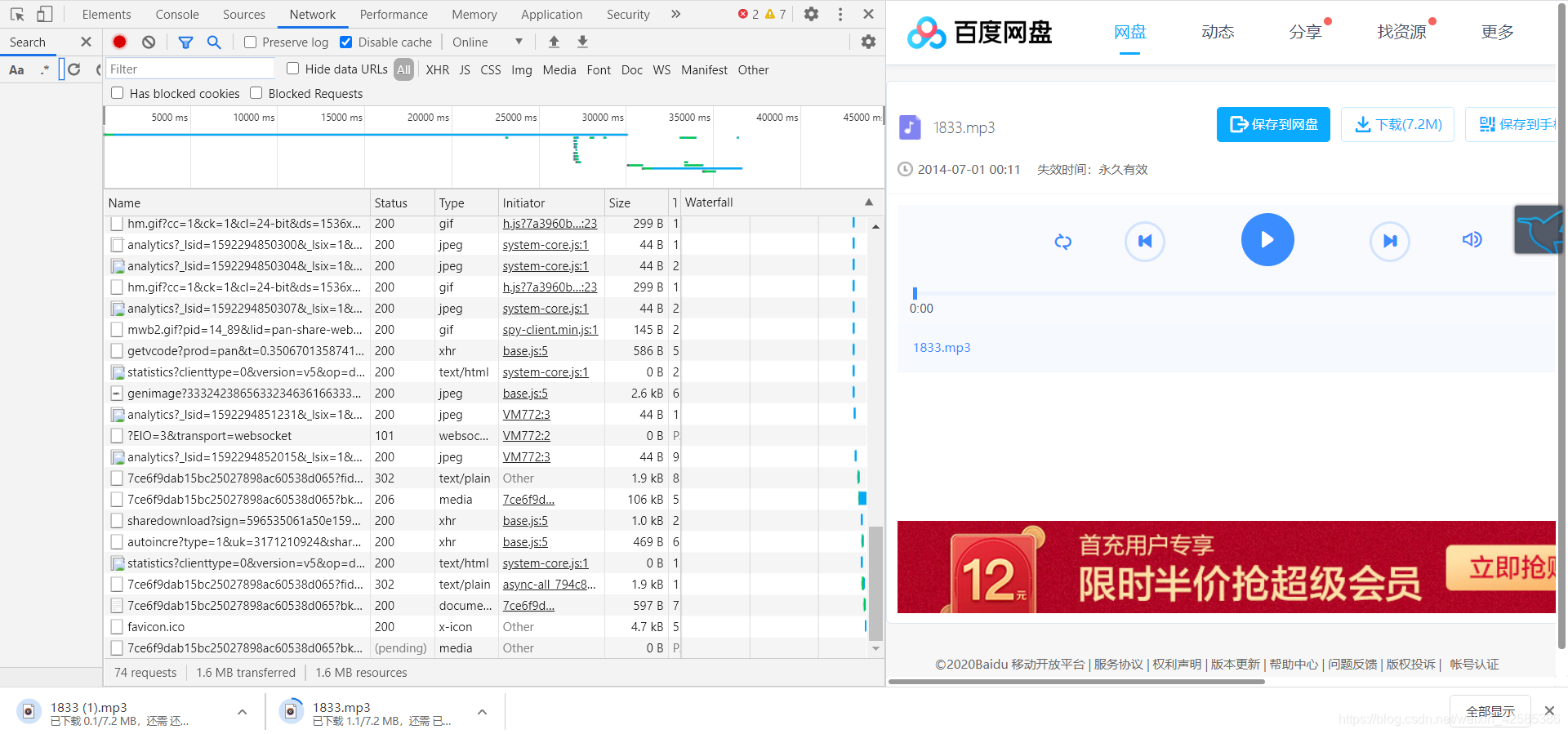
Task: Skip to next track button
Action: click(1390, 241)
